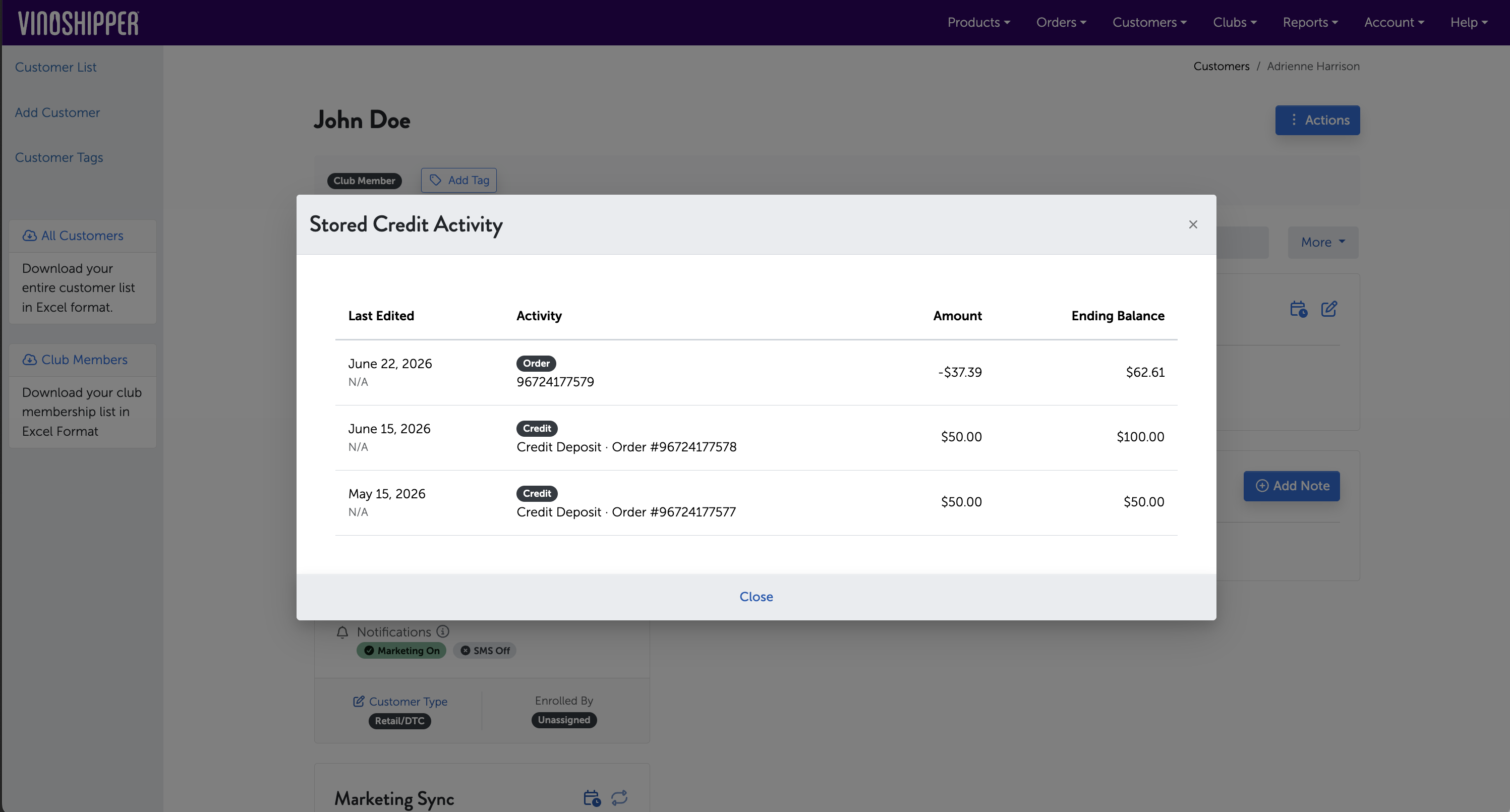Image resolution: width=1510 pixels, height=812 pixels.
Task: Click the All Customers download icon
Action: tap(29, 236)
